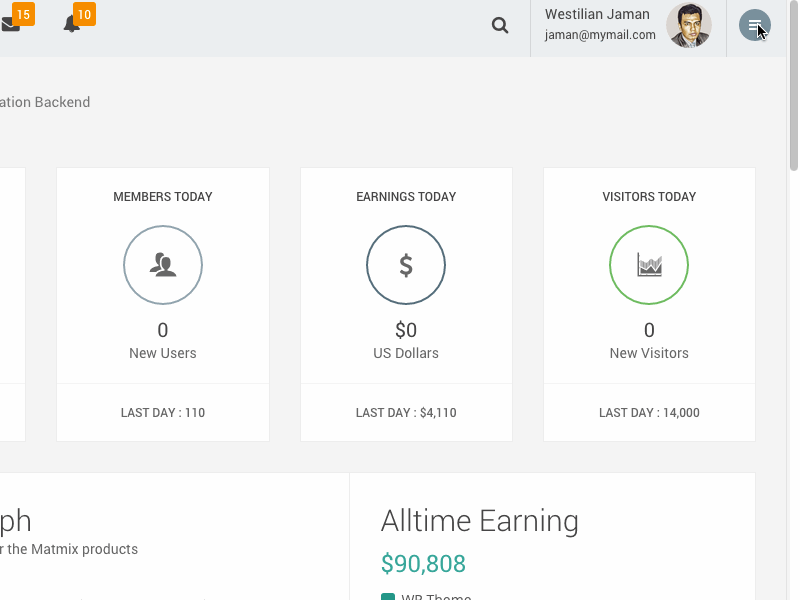Toggle the sidebar with the hamburger button
This screenshot has height=600, width=800.
point(754,25)
